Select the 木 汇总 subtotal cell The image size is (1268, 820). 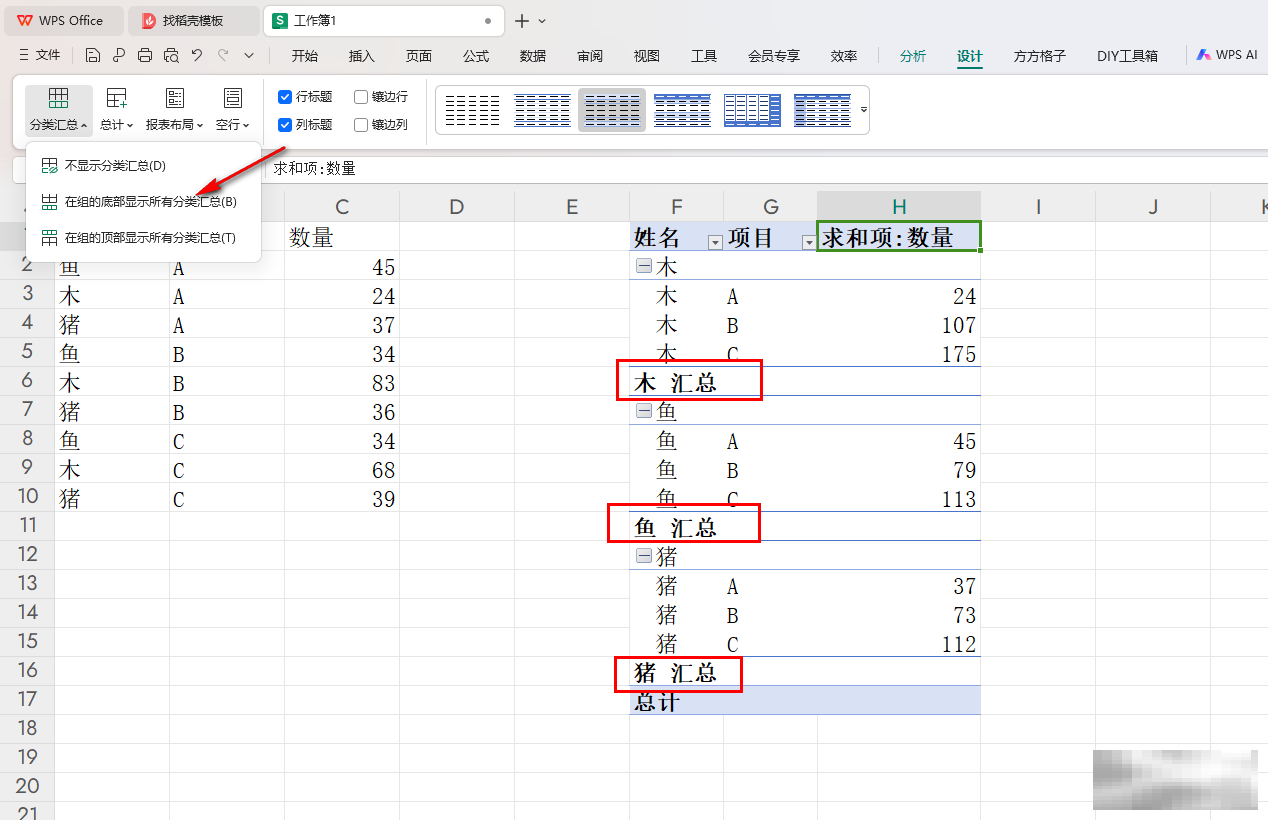pos(677,382)
